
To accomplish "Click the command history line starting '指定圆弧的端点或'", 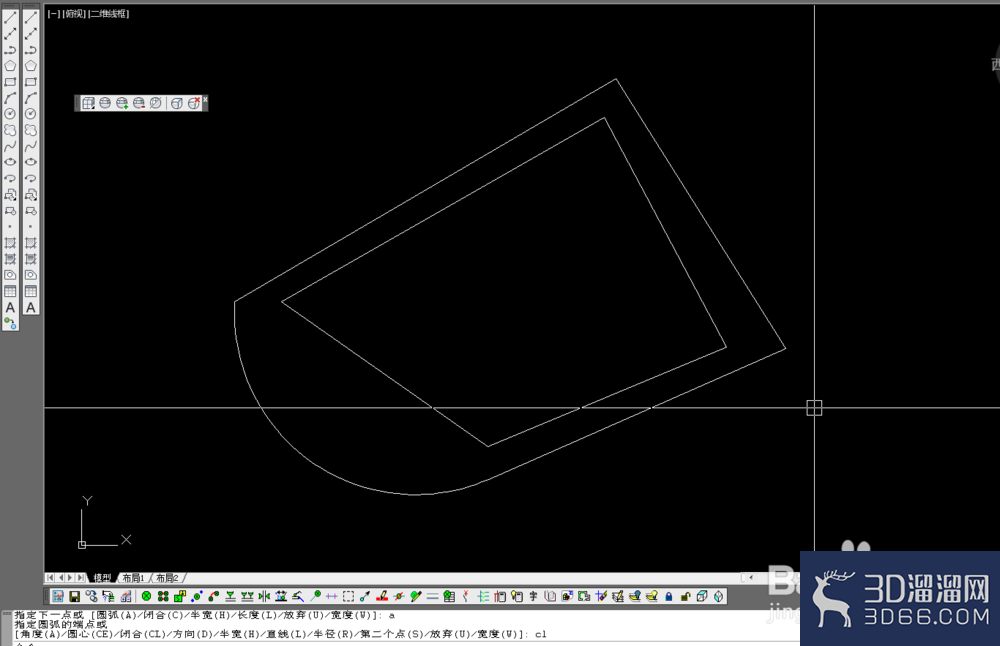I will [61, 624].
